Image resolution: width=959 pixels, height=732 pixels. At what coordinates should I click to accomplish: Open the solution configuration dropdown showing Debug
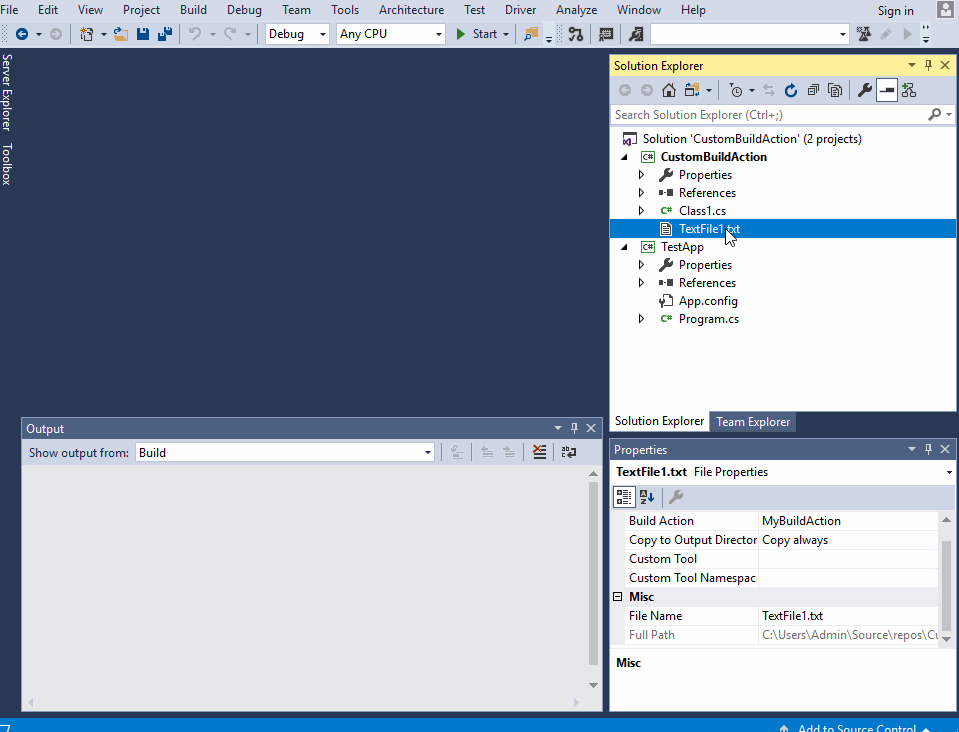pyautogui.click(x=297, y=33)
